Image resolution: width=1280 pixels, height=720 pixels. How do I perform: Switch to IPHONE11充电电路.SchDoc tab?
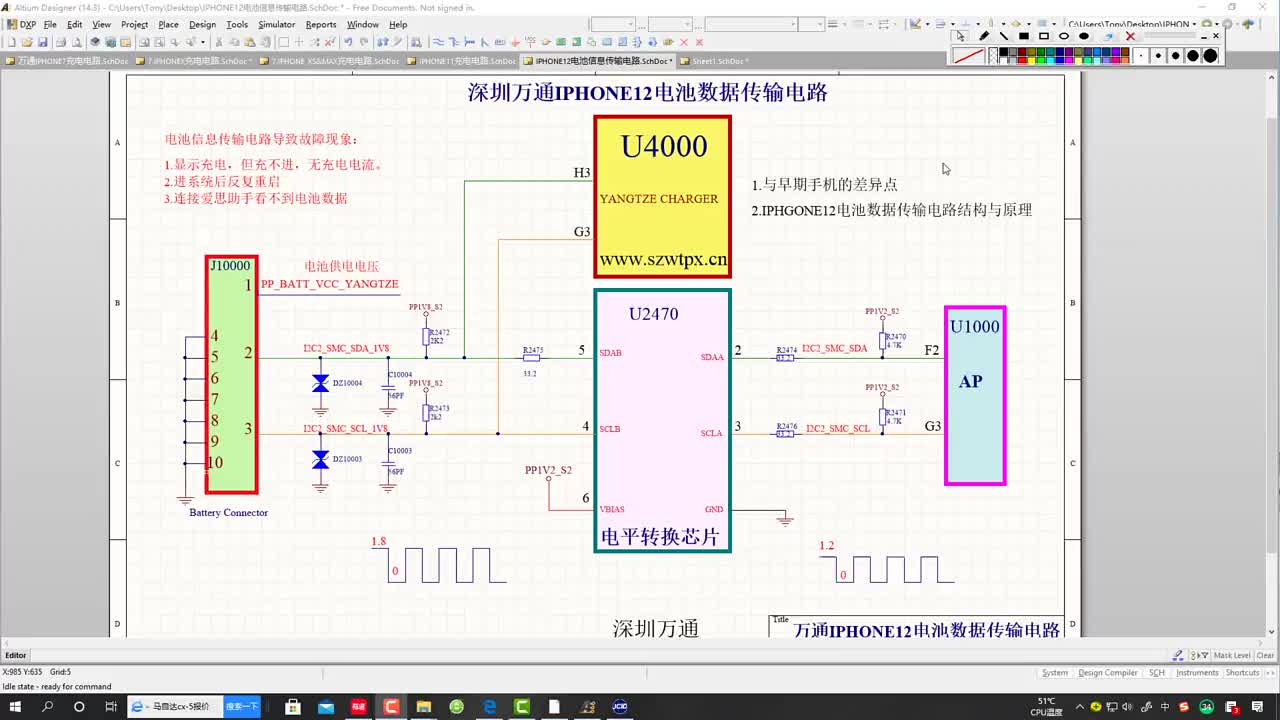pyautogui.click(x=463, y=61)
